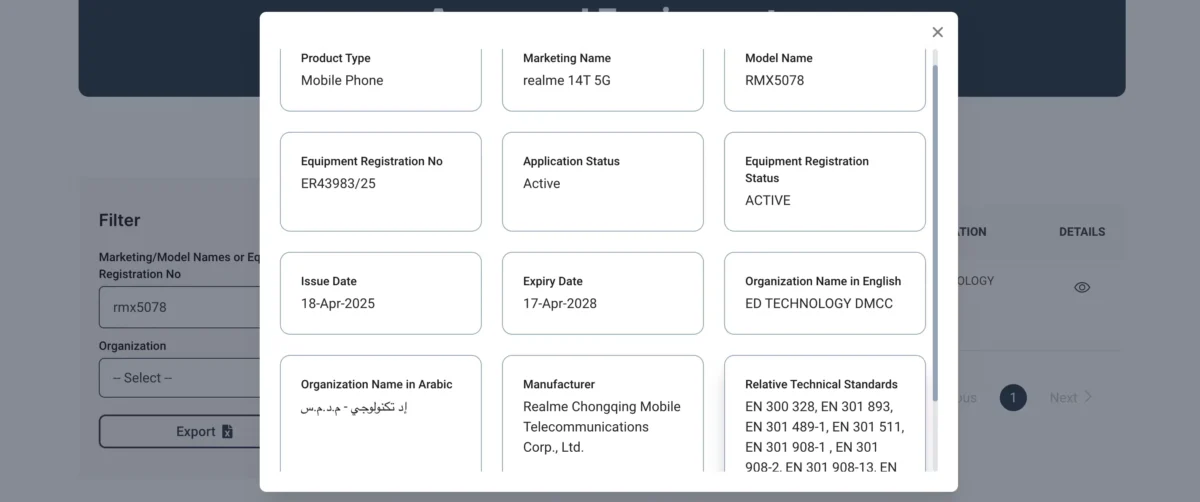Screen dimensions: 1200x502
Task: Click the Product Type value Mobile Phone
Action: point(342,80)
